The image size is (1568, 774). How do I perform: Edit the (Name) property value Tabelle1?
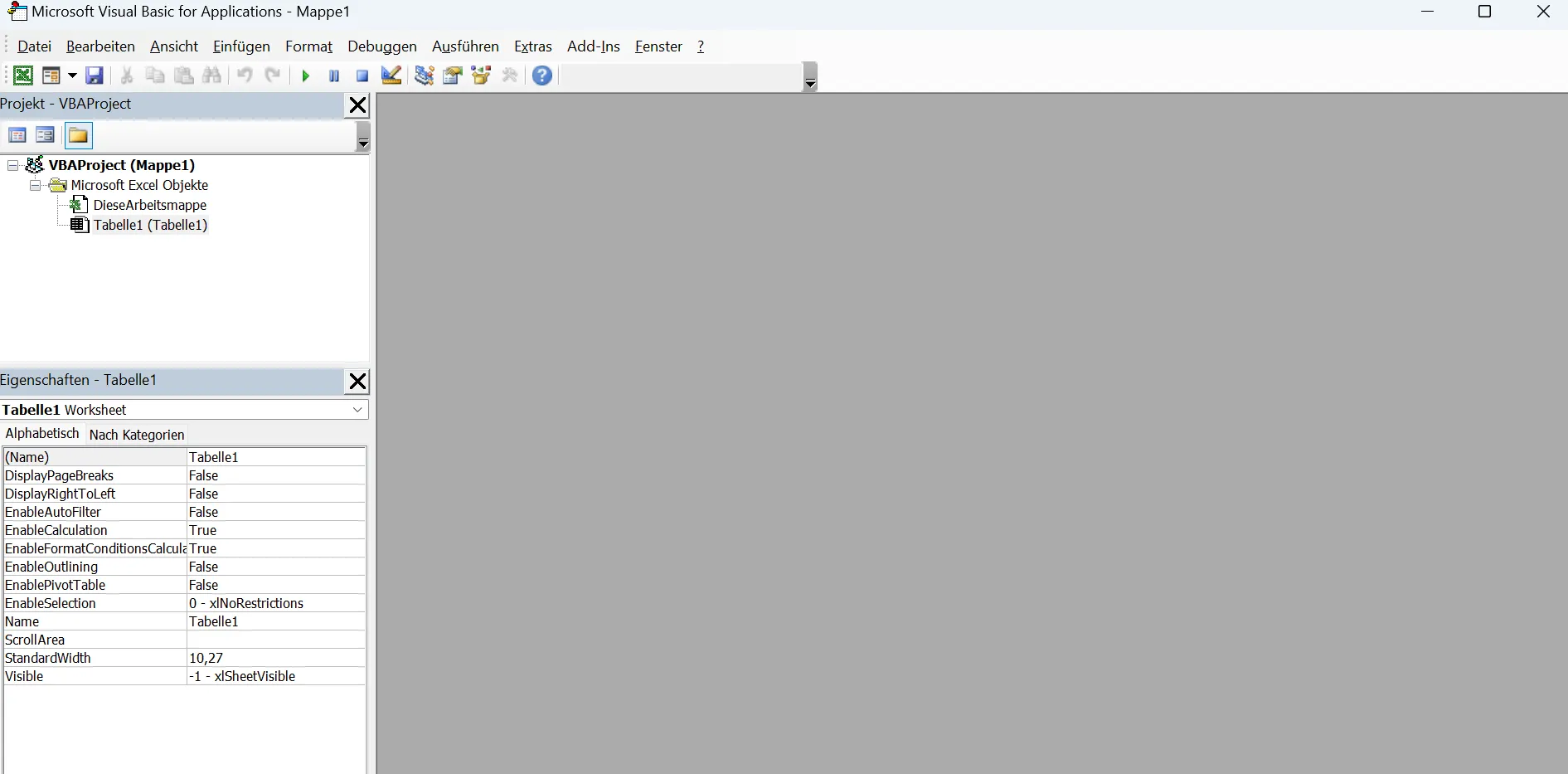click(276, 457)
